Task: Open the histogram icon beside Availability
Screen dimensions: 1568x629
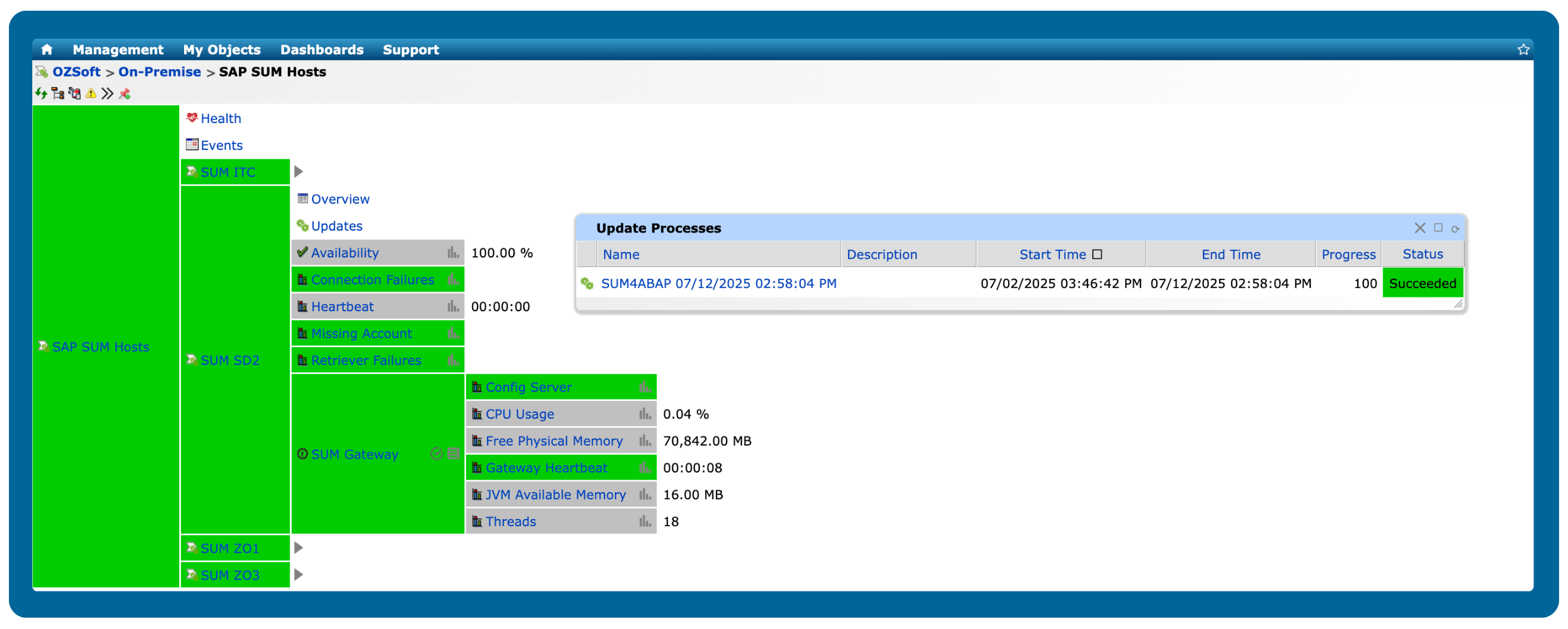Action: (453, 253)
